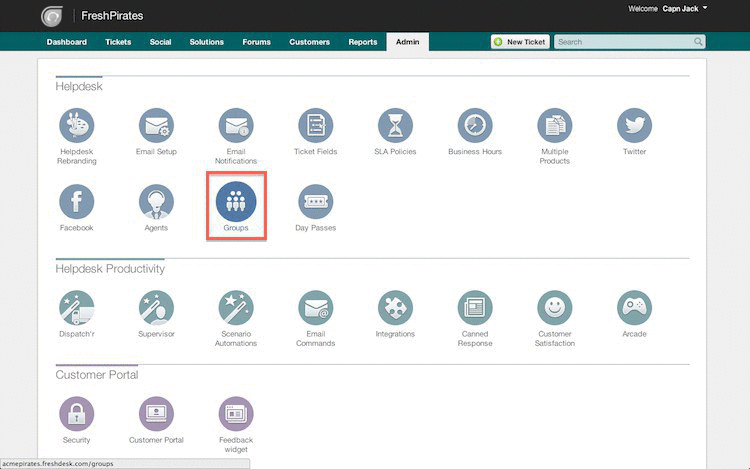Open the Ticket Fields icon

[x=316, y=125]
